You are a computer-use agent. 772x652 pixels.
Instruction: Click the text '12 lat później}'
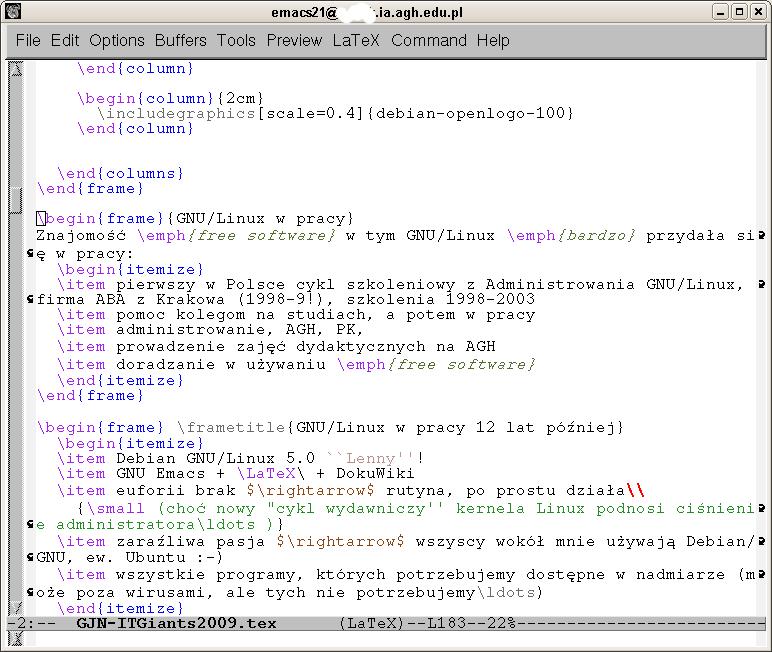point(550,427)
